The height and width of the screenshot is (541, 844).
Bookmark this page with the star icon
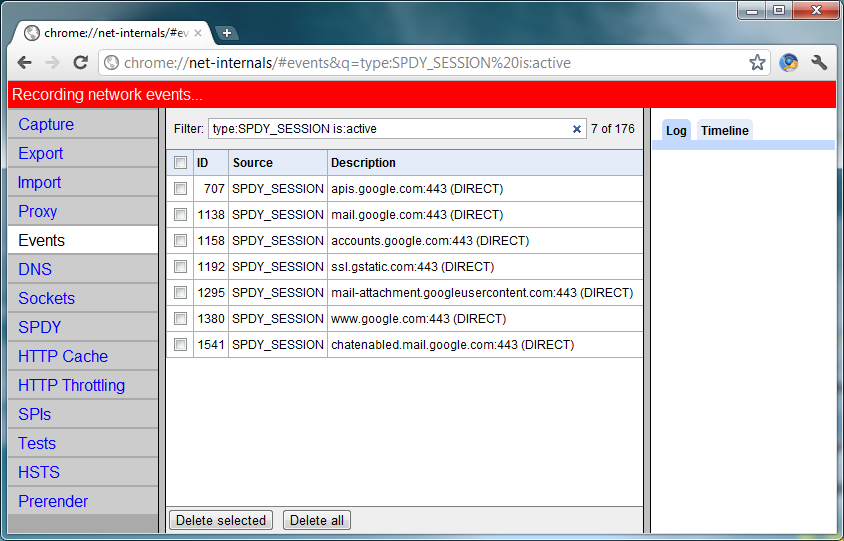pyautogui.click(x=757, y=63)
